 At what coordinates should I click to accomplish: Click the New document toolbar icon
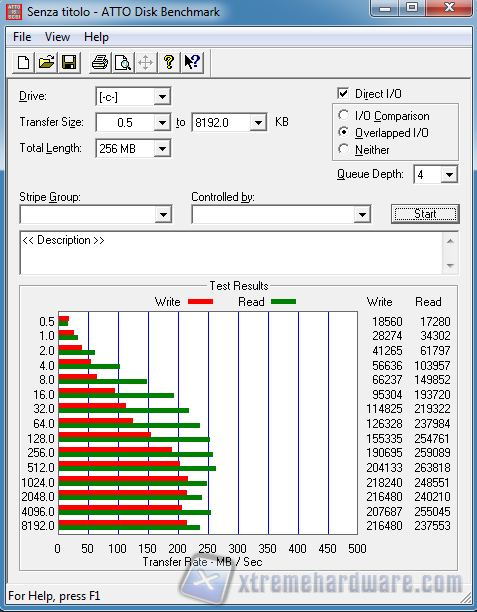click(23, 62)
